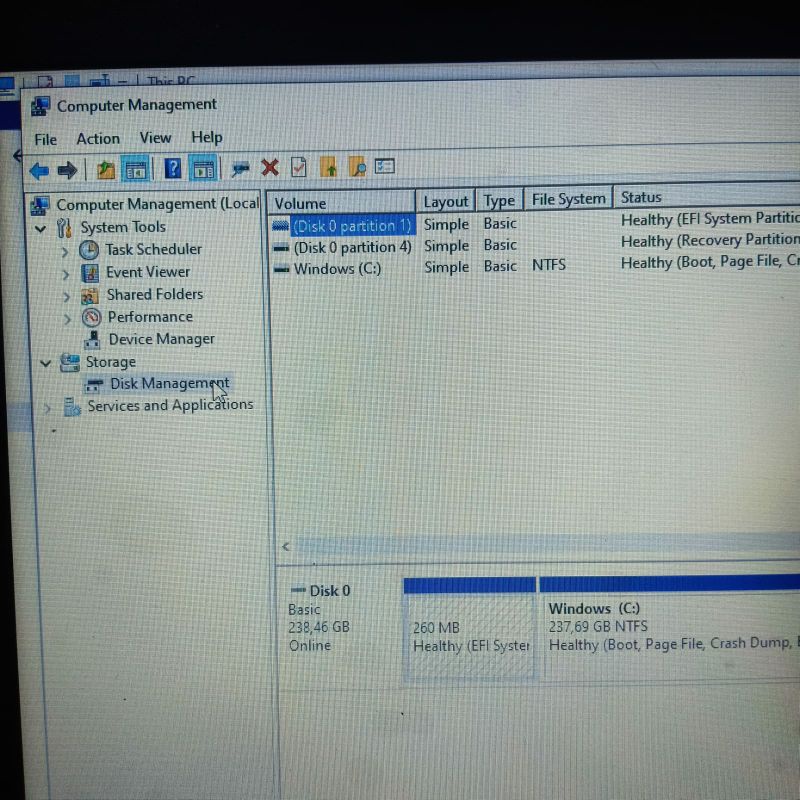Screen dimensions: 800x800
Task: Click the Performance gauge icon
Action: (92, 318)
